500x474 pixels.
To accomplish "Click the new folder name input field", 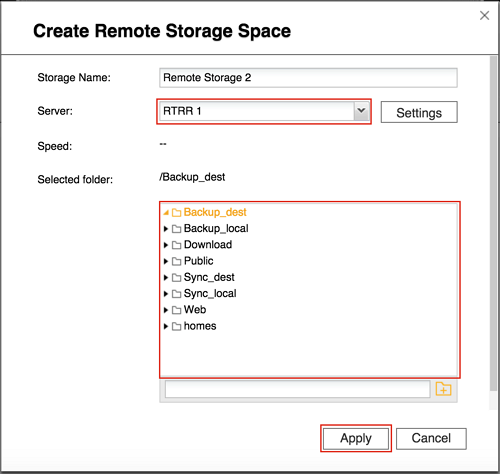I will click(x=297, y=389).
